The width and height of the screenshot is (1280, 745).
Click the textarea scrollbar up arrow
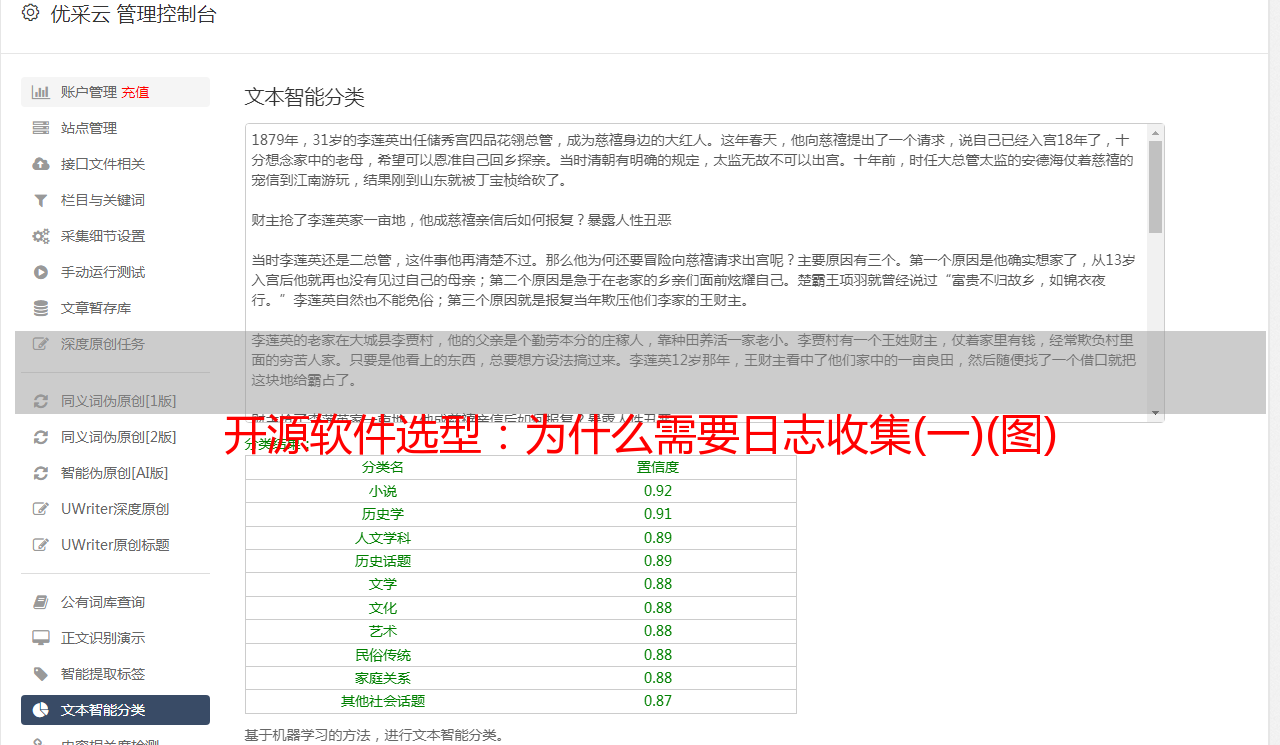click(x=1155, y=132)
